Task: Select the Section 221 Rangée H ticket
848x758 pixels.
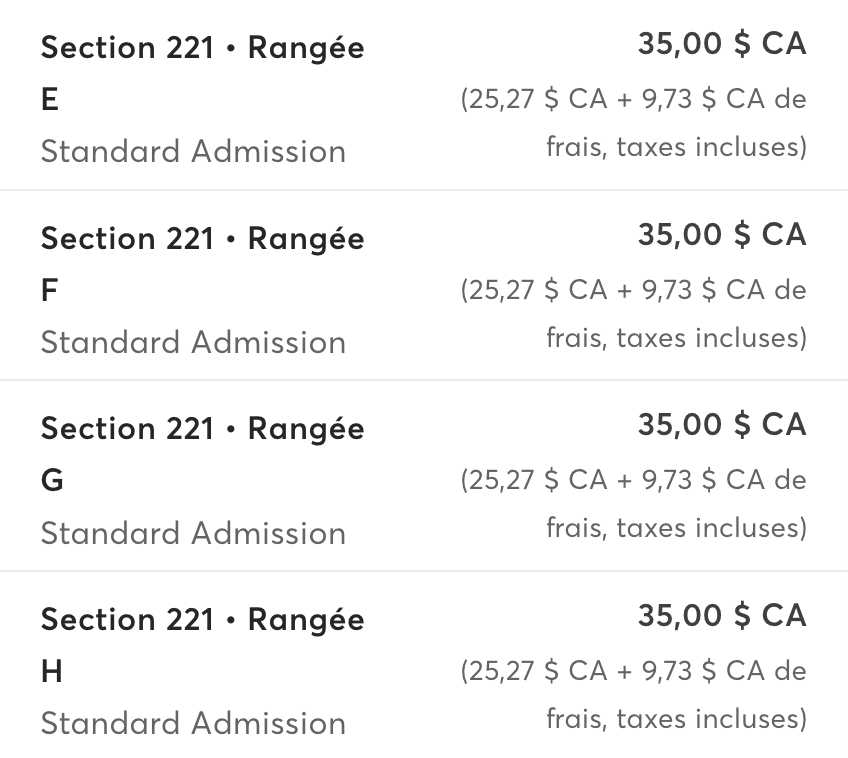Action: click(424, 665)
